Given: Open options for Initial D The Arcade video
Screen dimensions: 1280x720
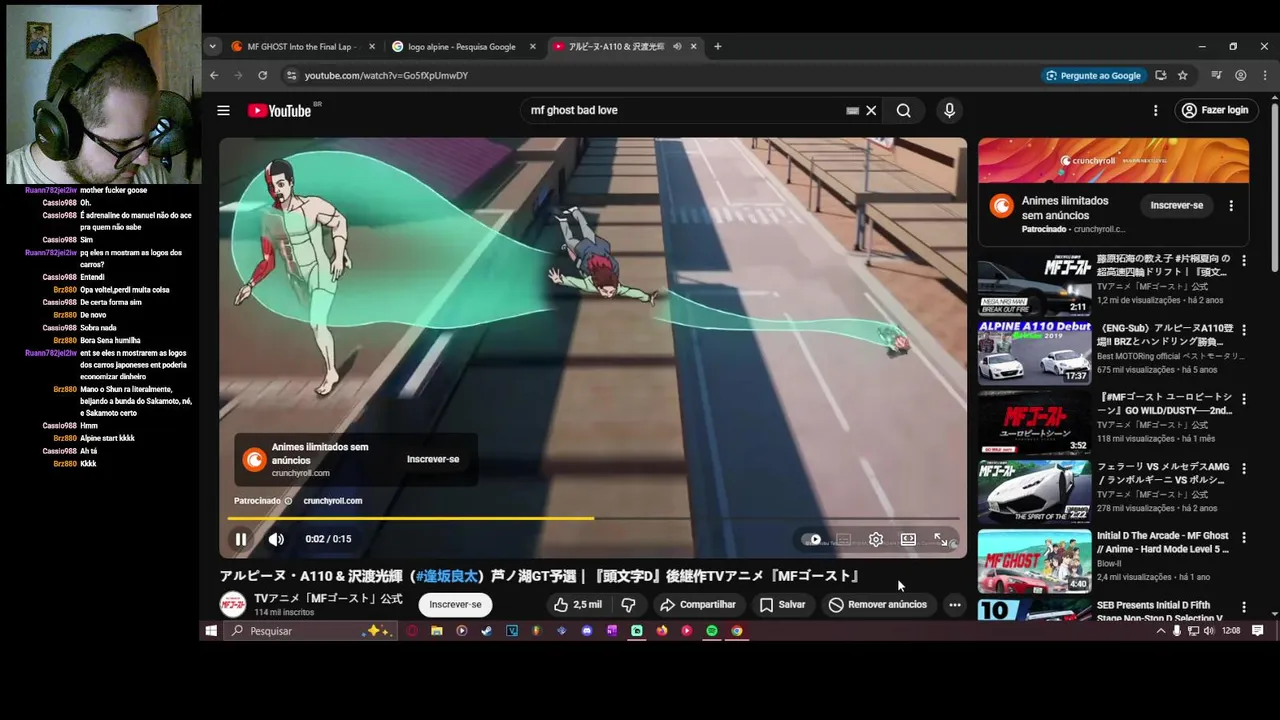Looking at the screenshot, I should click(1244, 537).
